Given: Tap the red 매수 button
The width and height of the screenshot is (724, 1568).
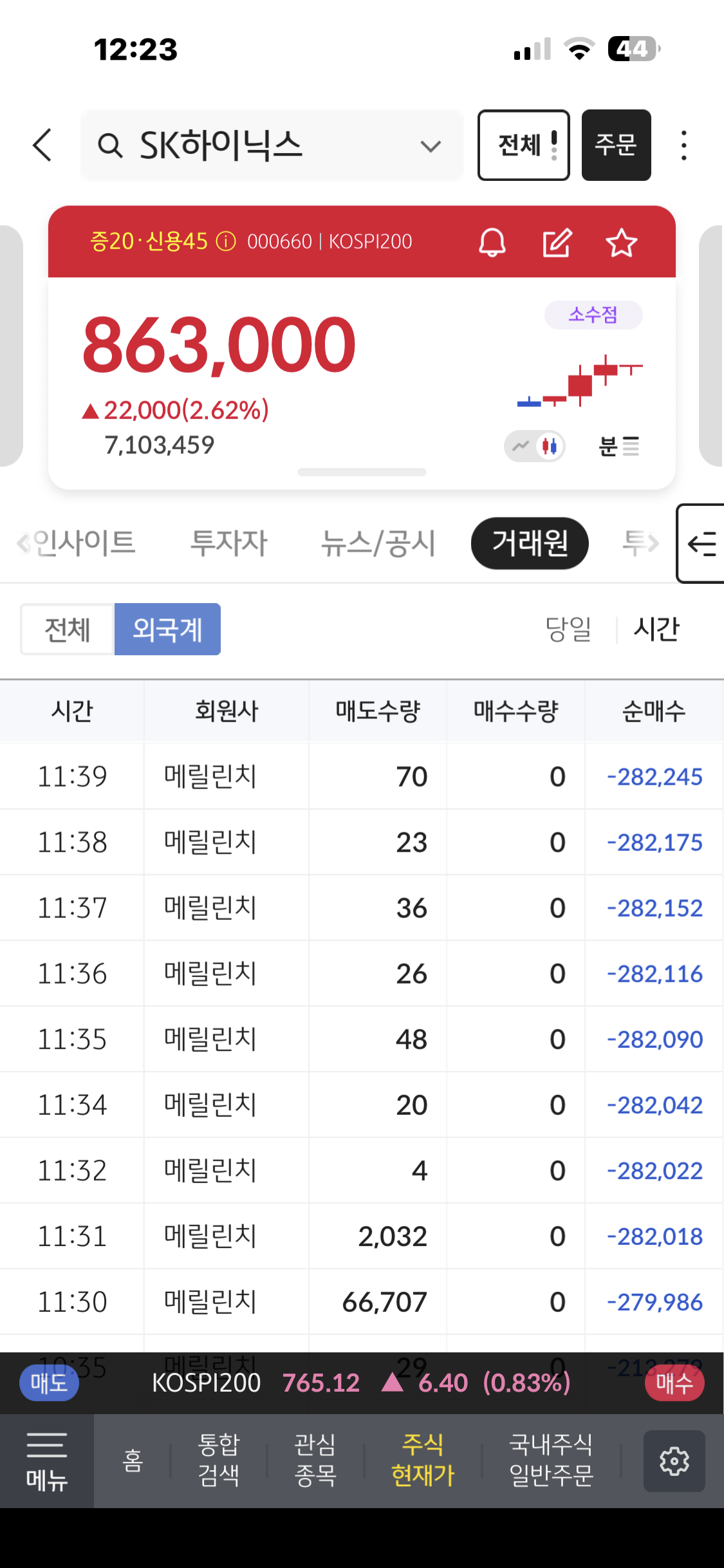Looking at the screenshot, I should [674, 1383].
